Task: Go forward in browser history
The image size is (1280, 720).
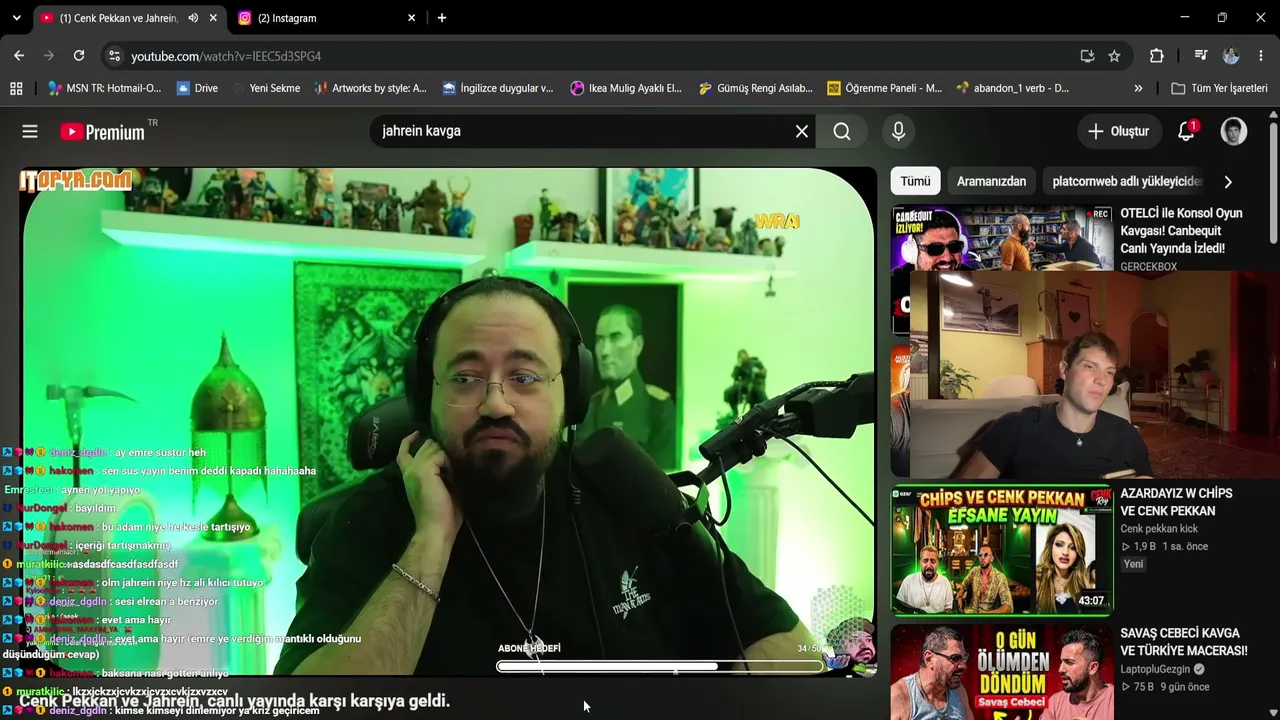Action: 49,56
